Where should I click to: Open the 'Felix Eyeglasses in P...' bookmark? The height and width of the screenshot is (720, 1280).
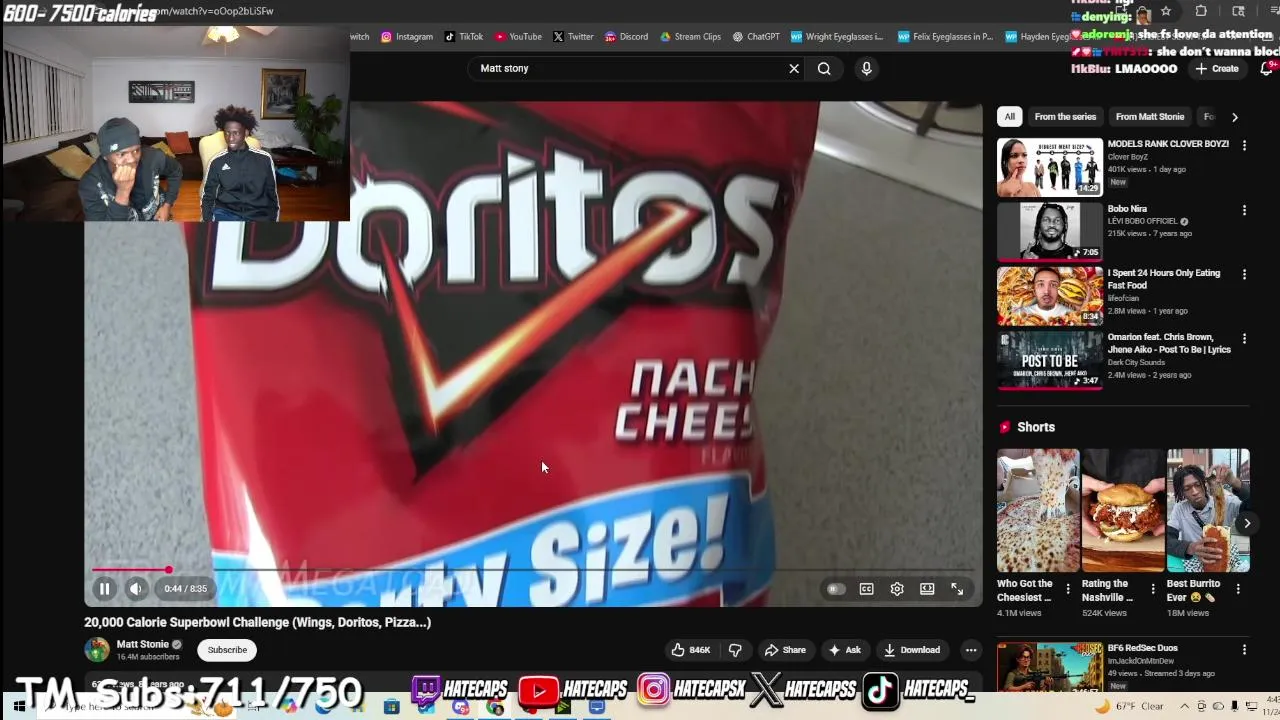(x=946, y=37)
